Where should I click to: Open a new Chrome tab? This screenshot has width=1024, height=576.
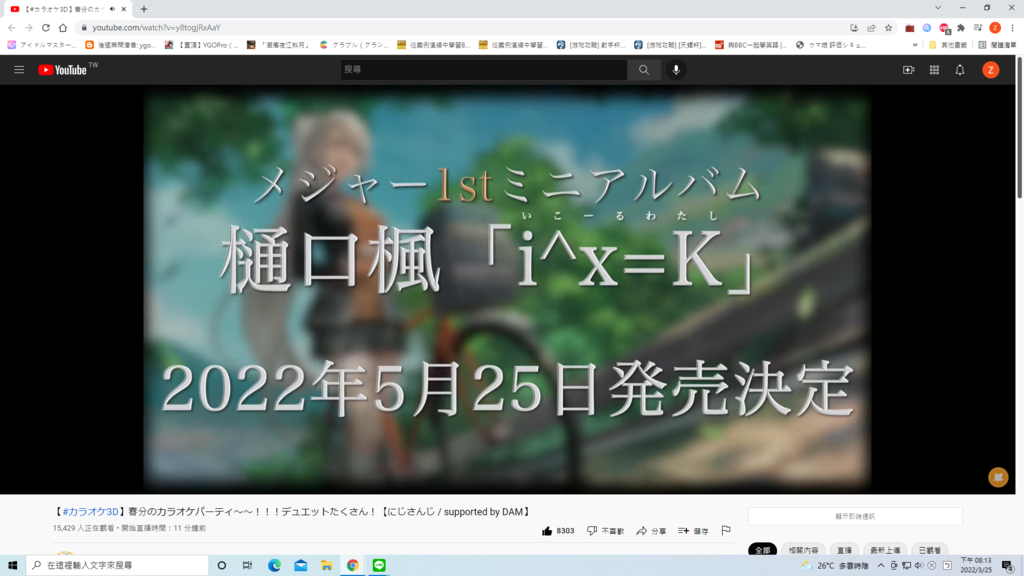point(144,9)
